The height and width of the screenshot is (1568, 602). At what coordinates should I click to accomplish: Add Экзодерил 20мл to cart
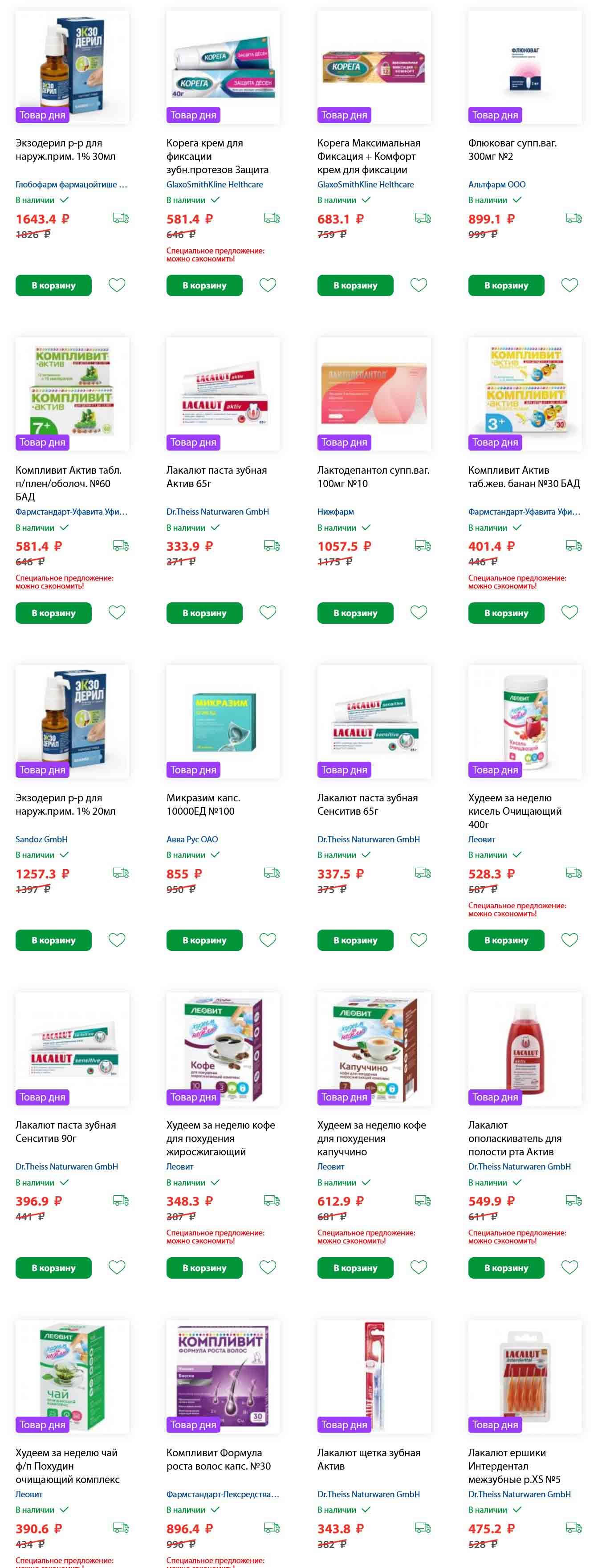click(x=53, y=940)
